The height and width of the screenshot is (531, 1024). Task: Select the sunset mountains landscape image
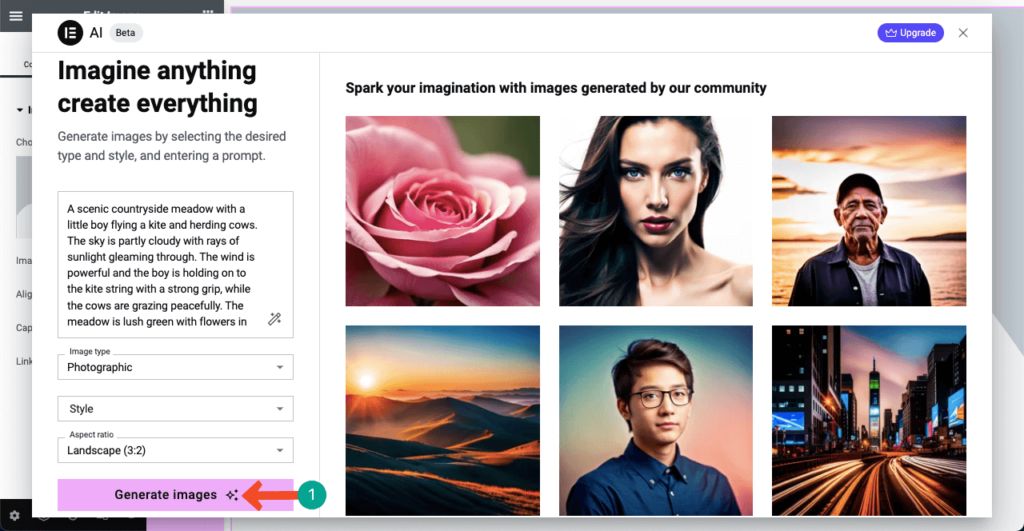[x=442, y=420]
